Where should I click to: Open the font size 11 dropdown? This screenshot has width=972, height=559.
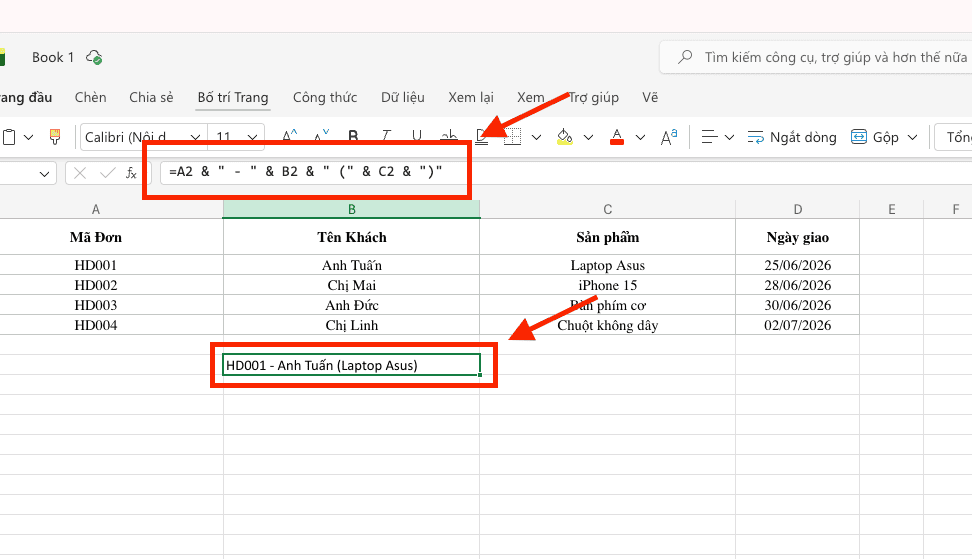[252, 137]
